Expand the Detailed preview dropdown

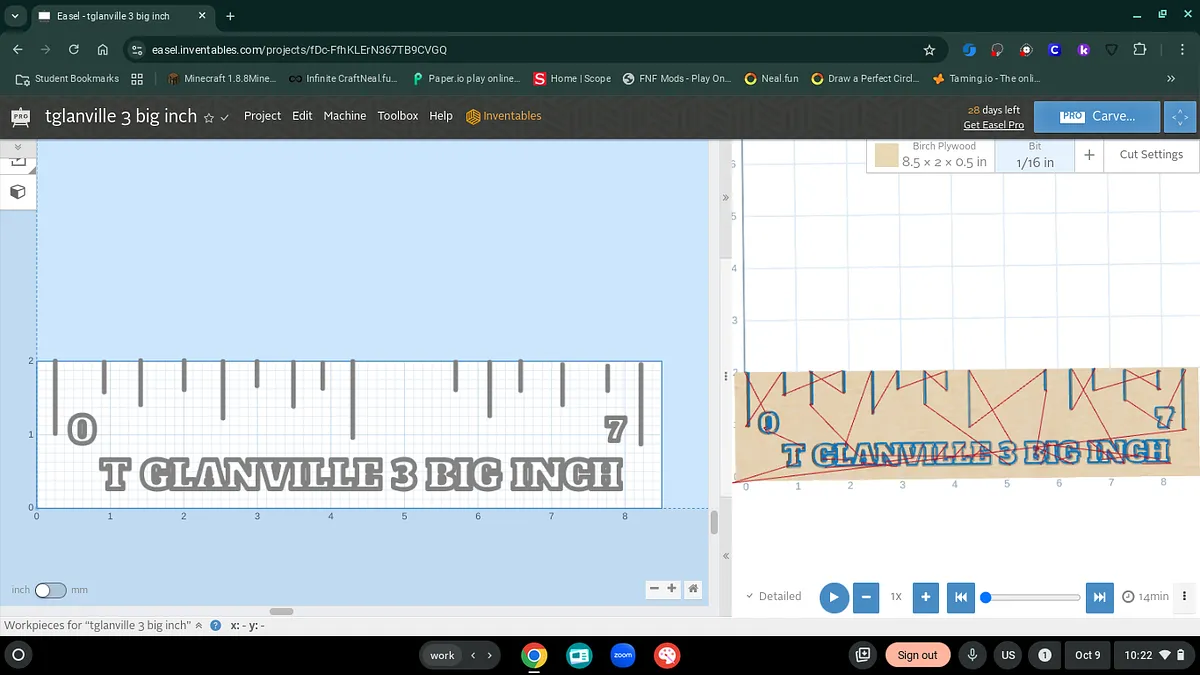774,596
